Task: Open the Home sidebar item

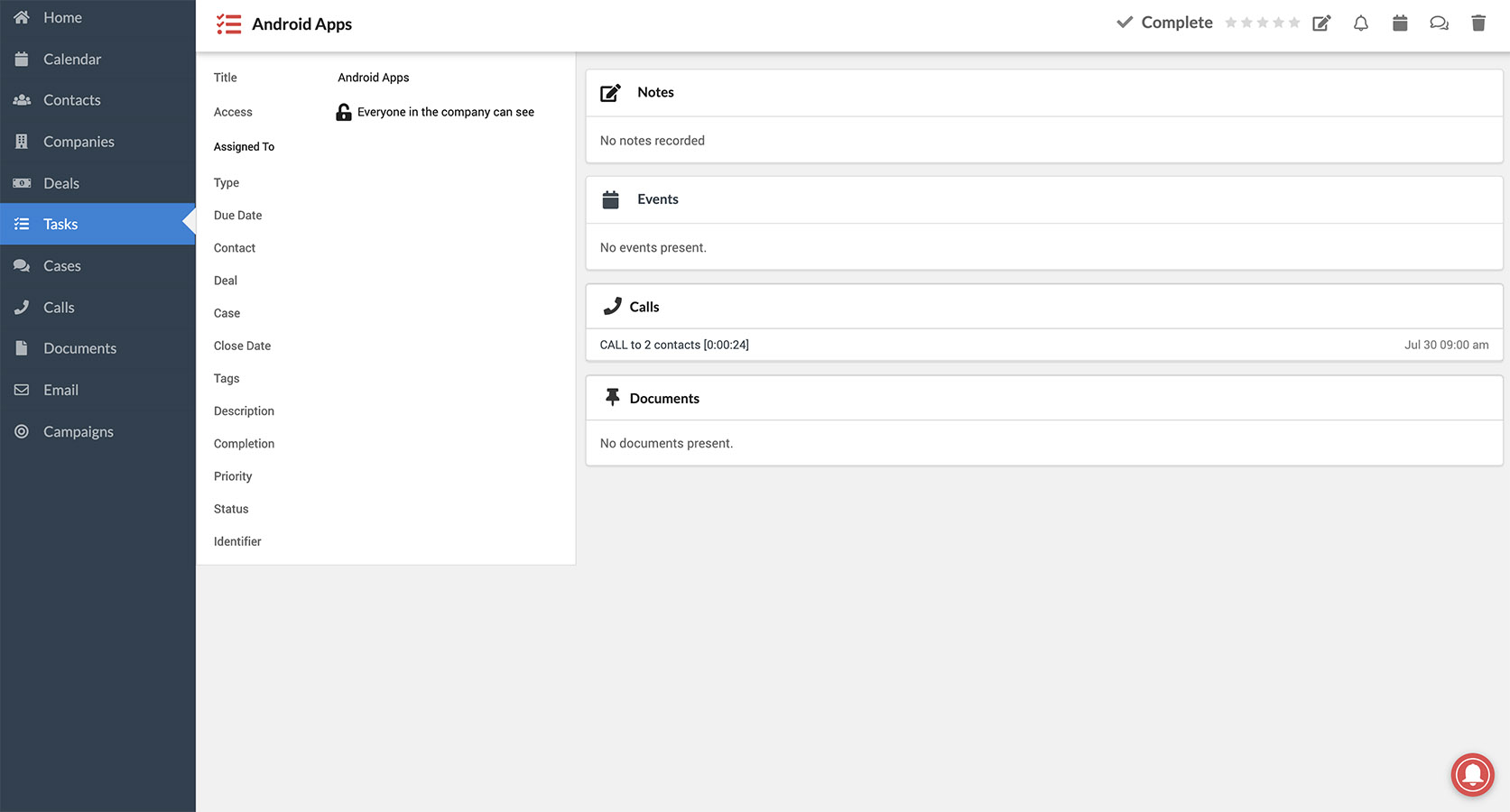Action: click(97, 18)
